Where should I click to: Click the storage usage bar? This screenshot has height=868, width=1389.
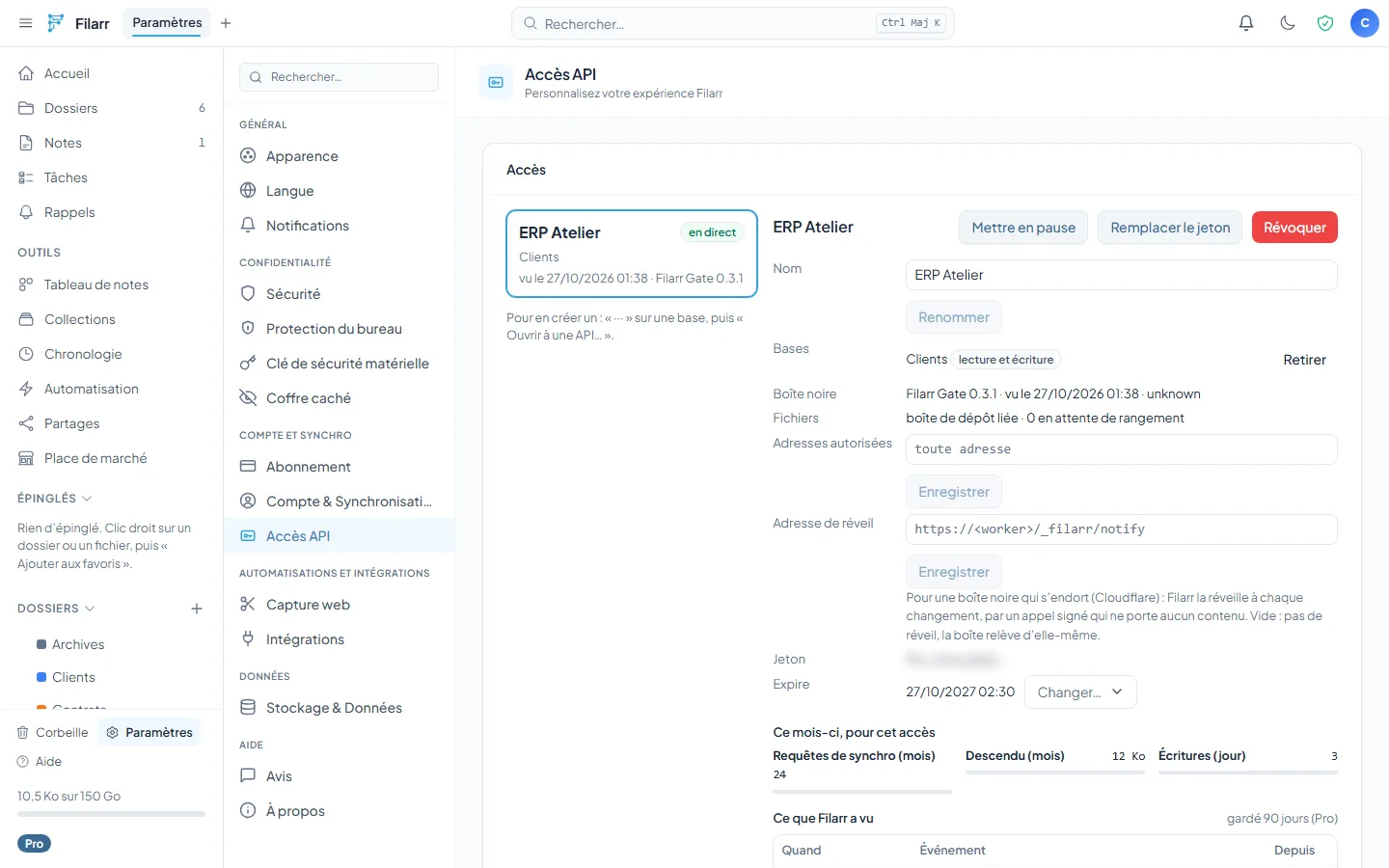click(x=111, y=814)
